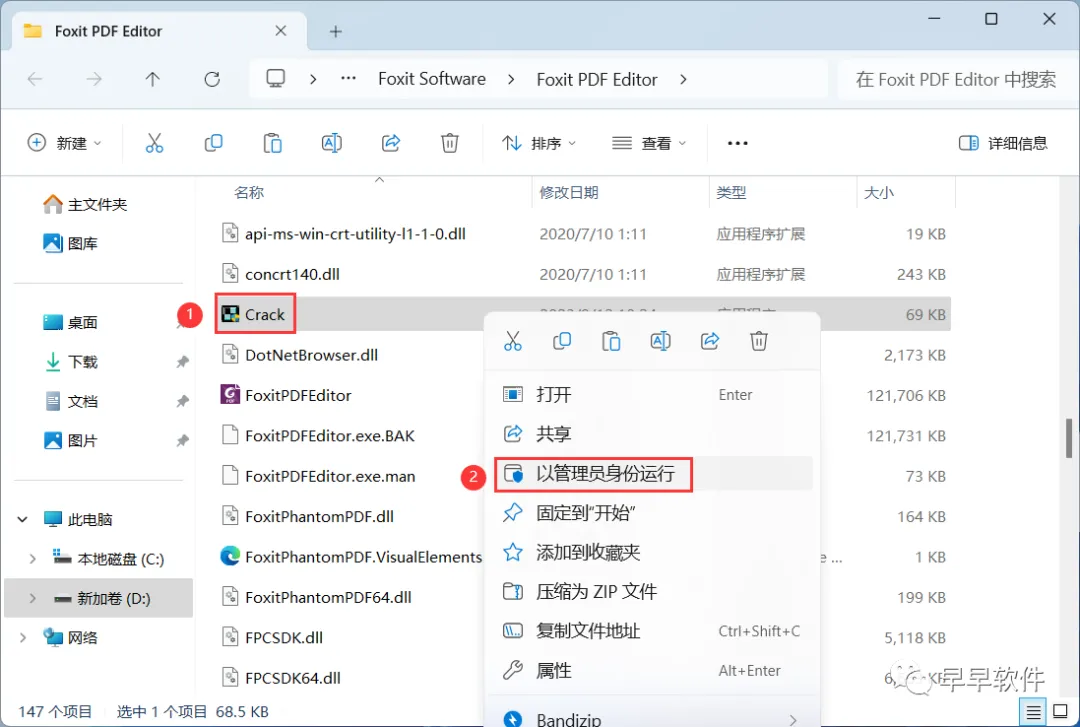Expand the chevron after Foxit PDF Editor in the address bar

point(683,79)
